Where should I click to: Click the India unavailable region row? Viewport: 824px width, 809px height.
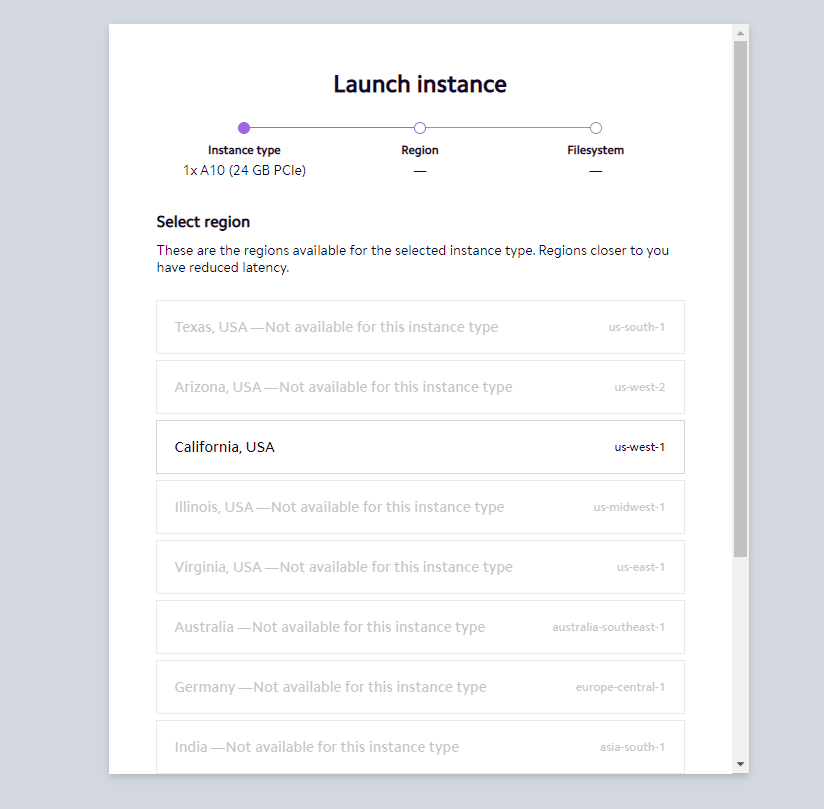(x=420, y=746)
